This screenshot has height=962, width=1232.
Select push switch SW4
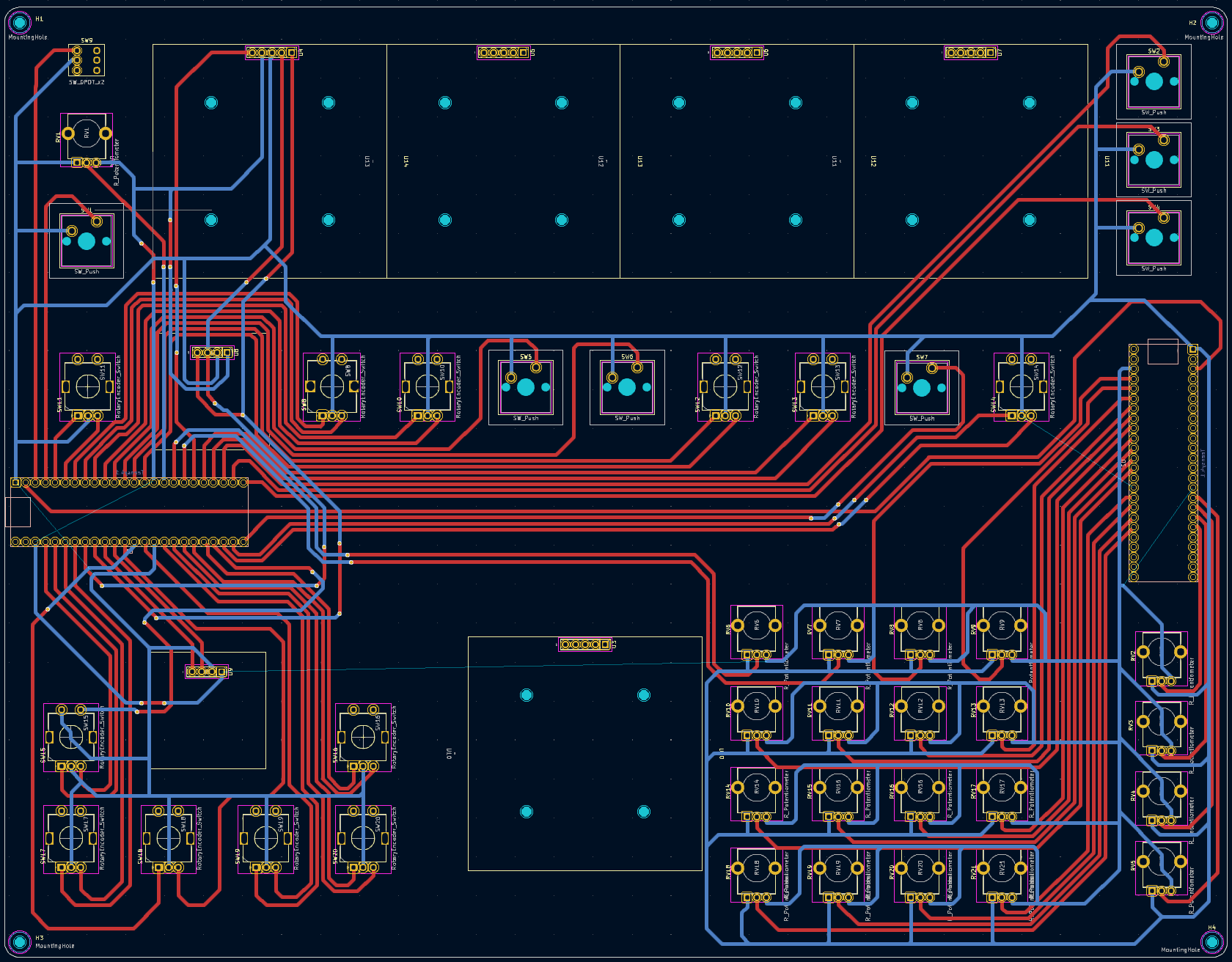[x=1154, y=238]
